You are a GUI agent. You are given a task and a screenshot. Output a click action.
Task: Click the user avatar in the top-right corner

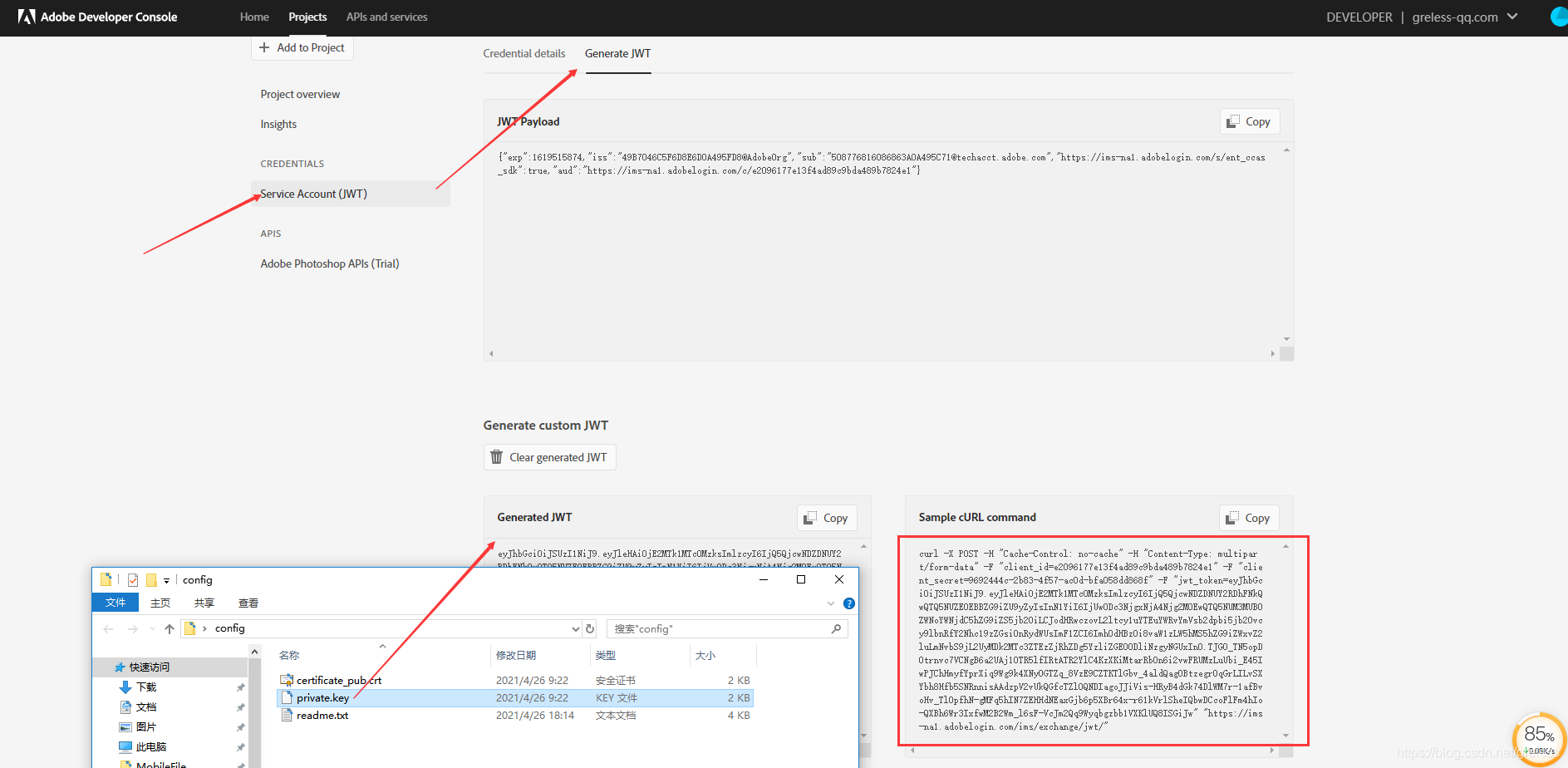click(x=1558, y=17)
